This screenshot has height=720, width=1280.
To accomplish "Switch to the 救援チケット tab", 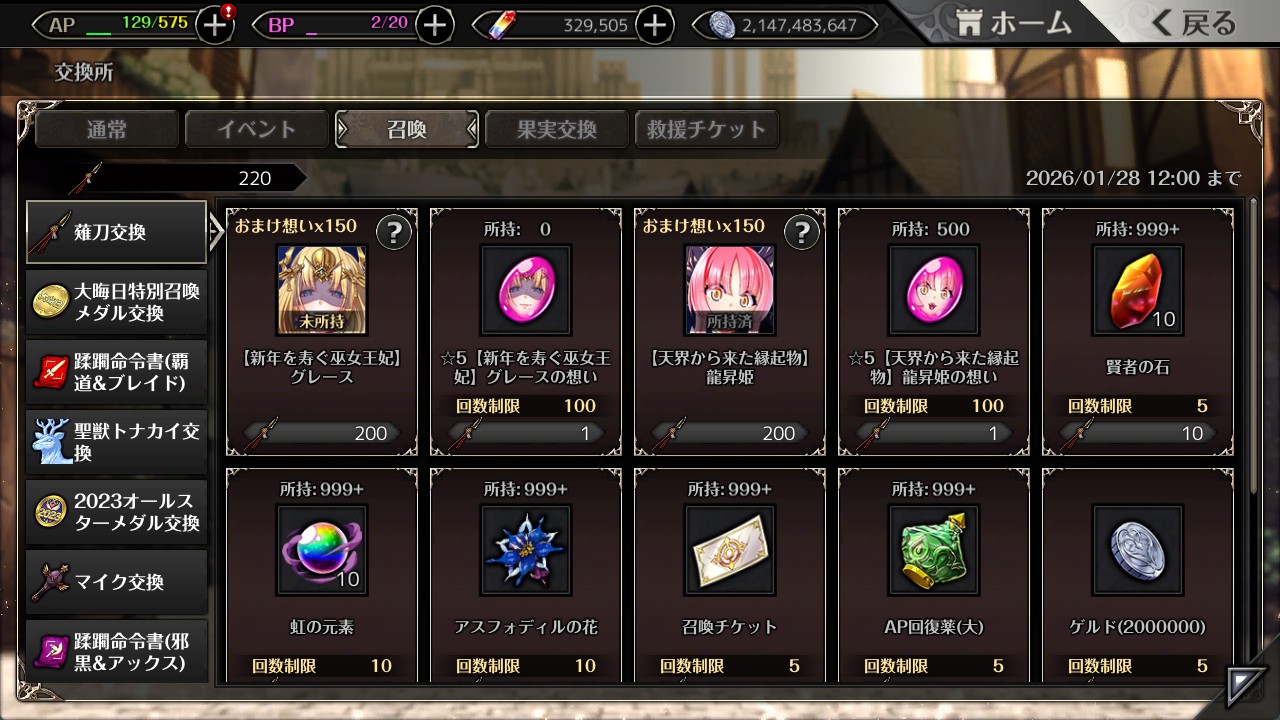I will click(706, 129).
